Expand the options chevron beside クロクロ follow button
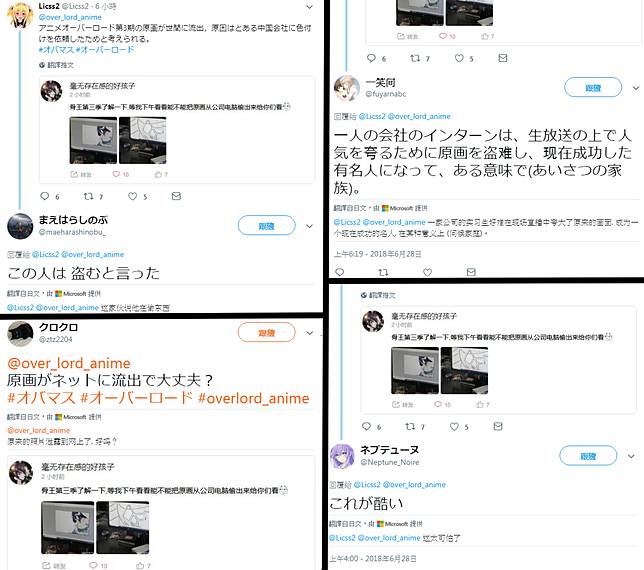 (x=310, y=333)
